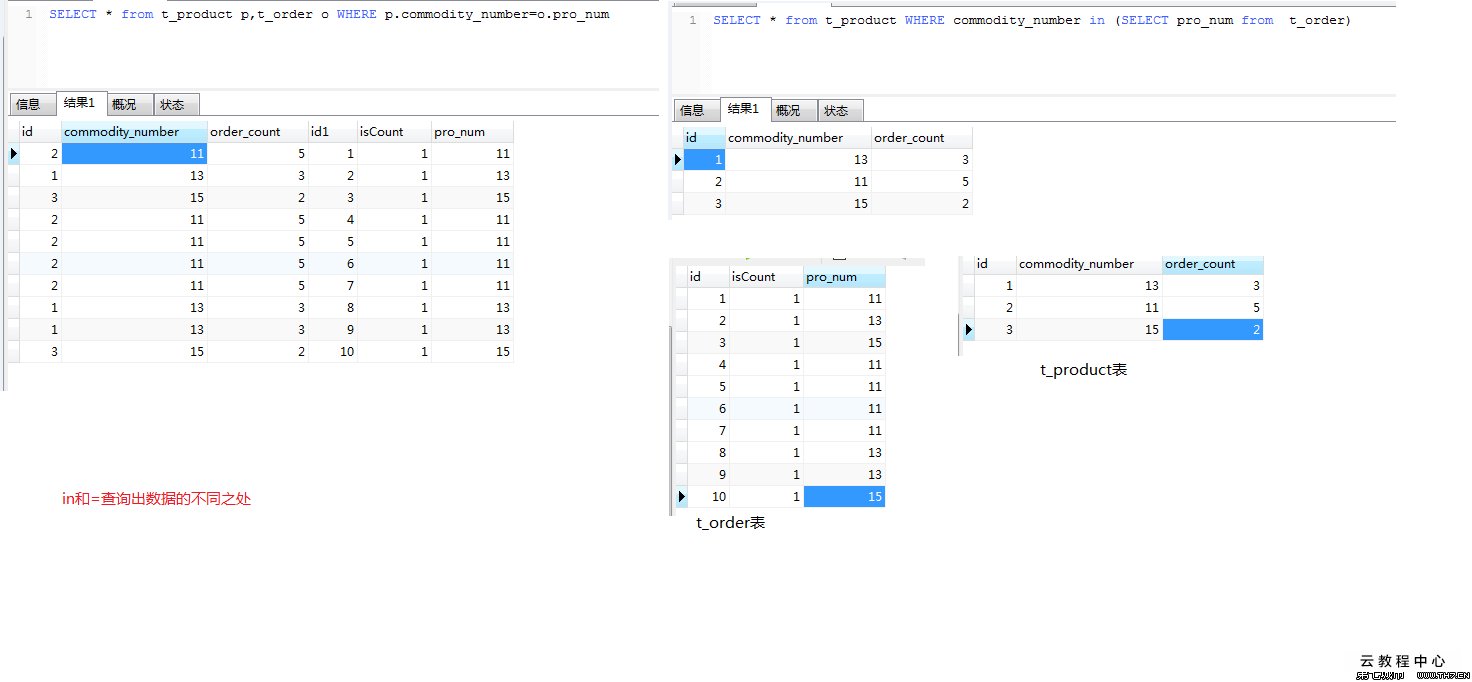Click into the join SQL query editor line
Screen dimensions: 1472x682
coord(329,15)
